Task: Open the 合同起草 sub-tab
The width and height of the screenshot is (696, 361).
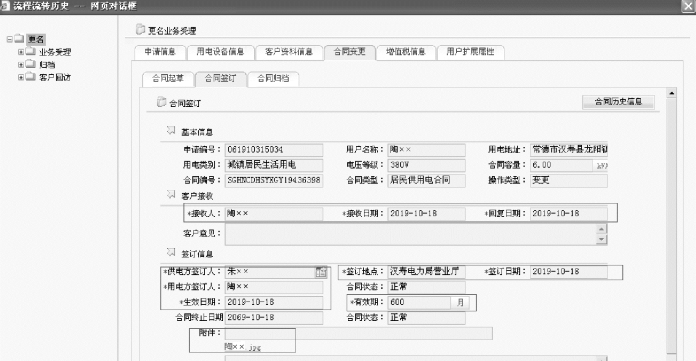Action: click(x=167, y=79)
